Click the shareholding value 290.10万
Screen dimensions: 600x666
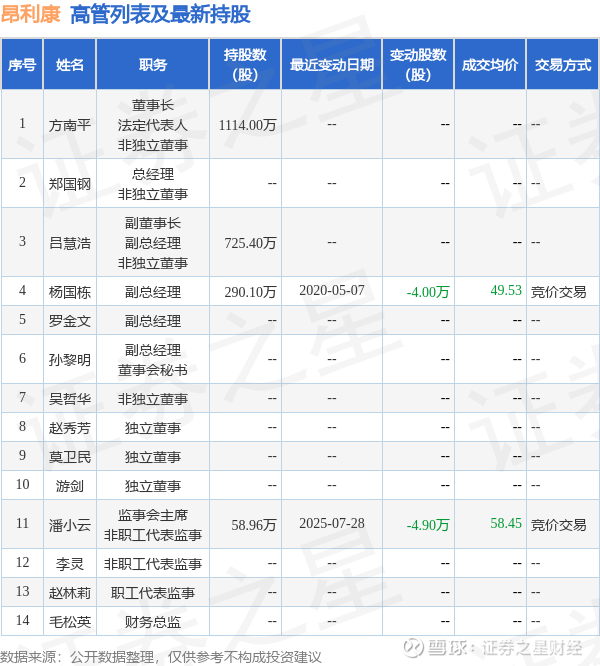tap(251, 292)
